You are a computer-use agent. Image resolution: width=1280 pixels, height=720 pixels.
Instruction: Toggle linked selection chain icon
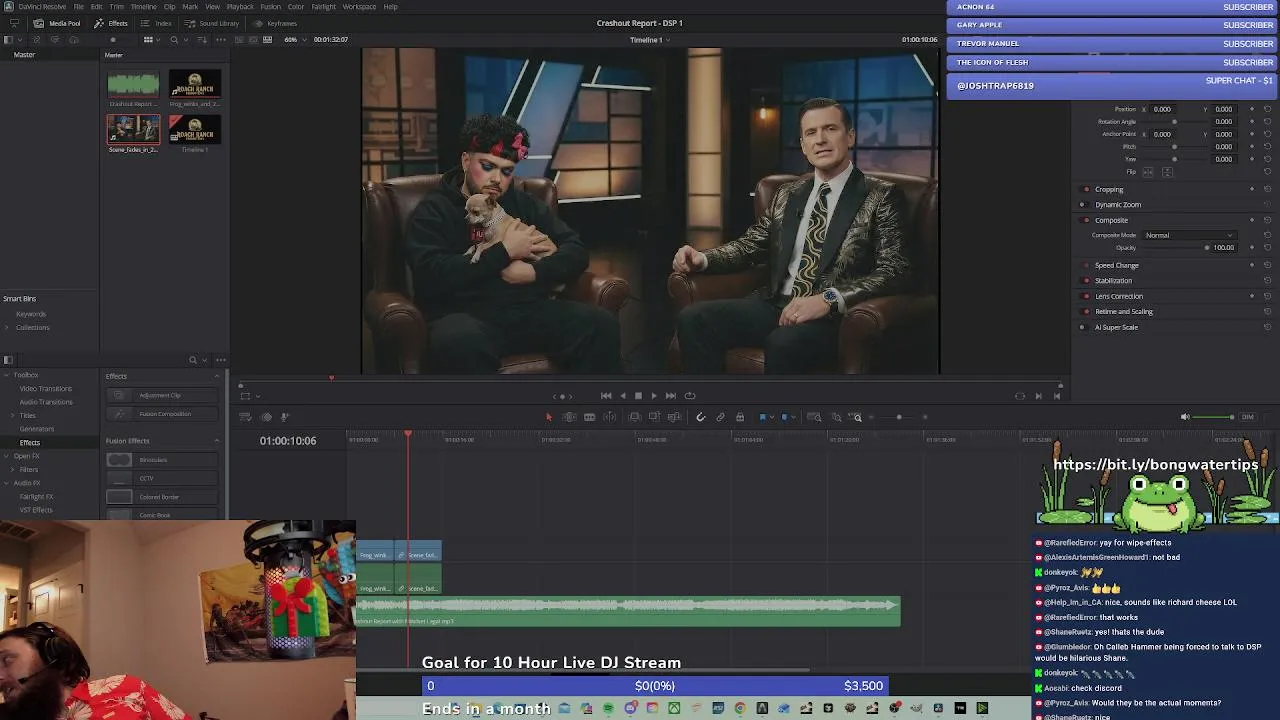click(x=720, y=417)
